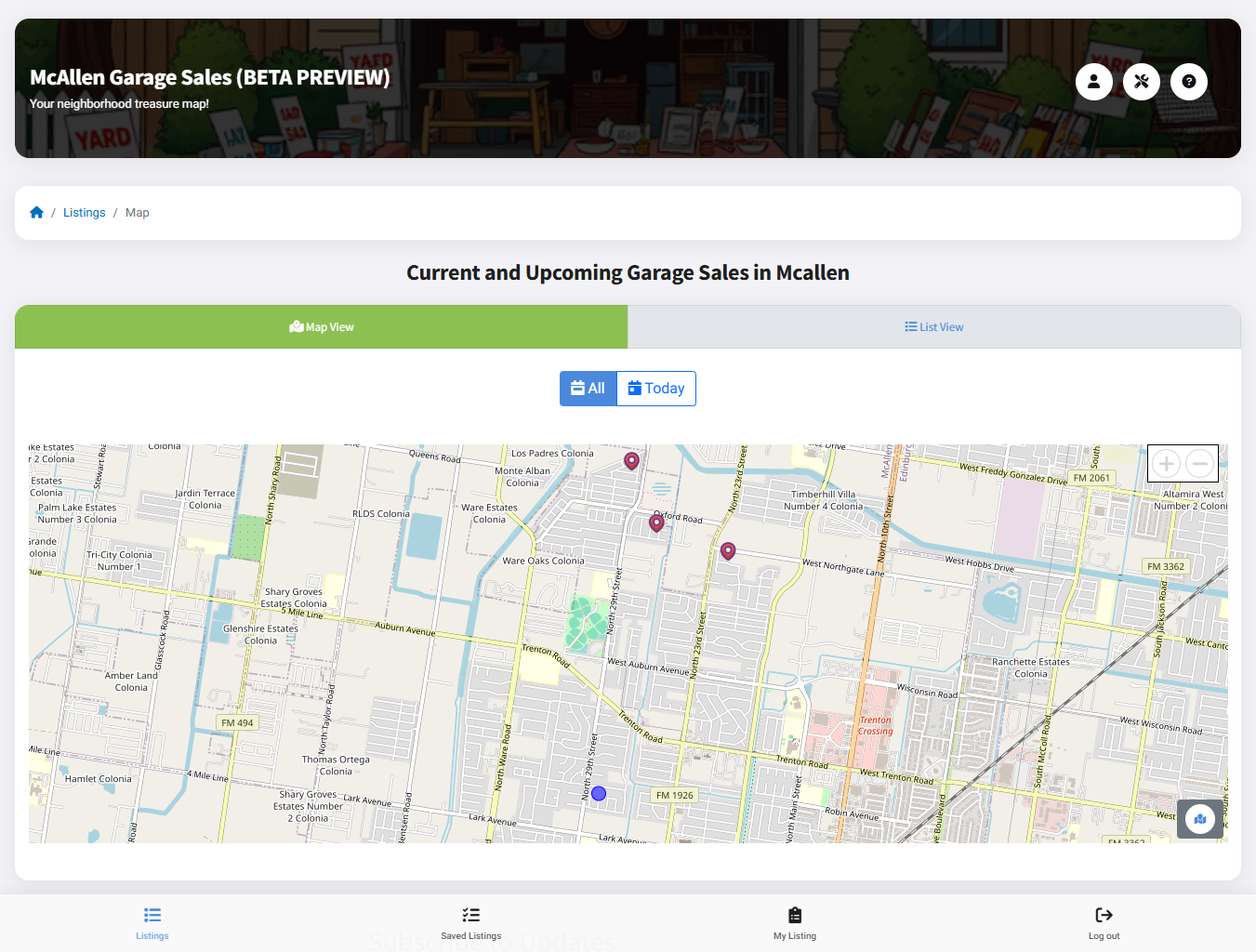Select the blue current location marker
Viewport: 1256px width, 952px height.
[599, 793]
